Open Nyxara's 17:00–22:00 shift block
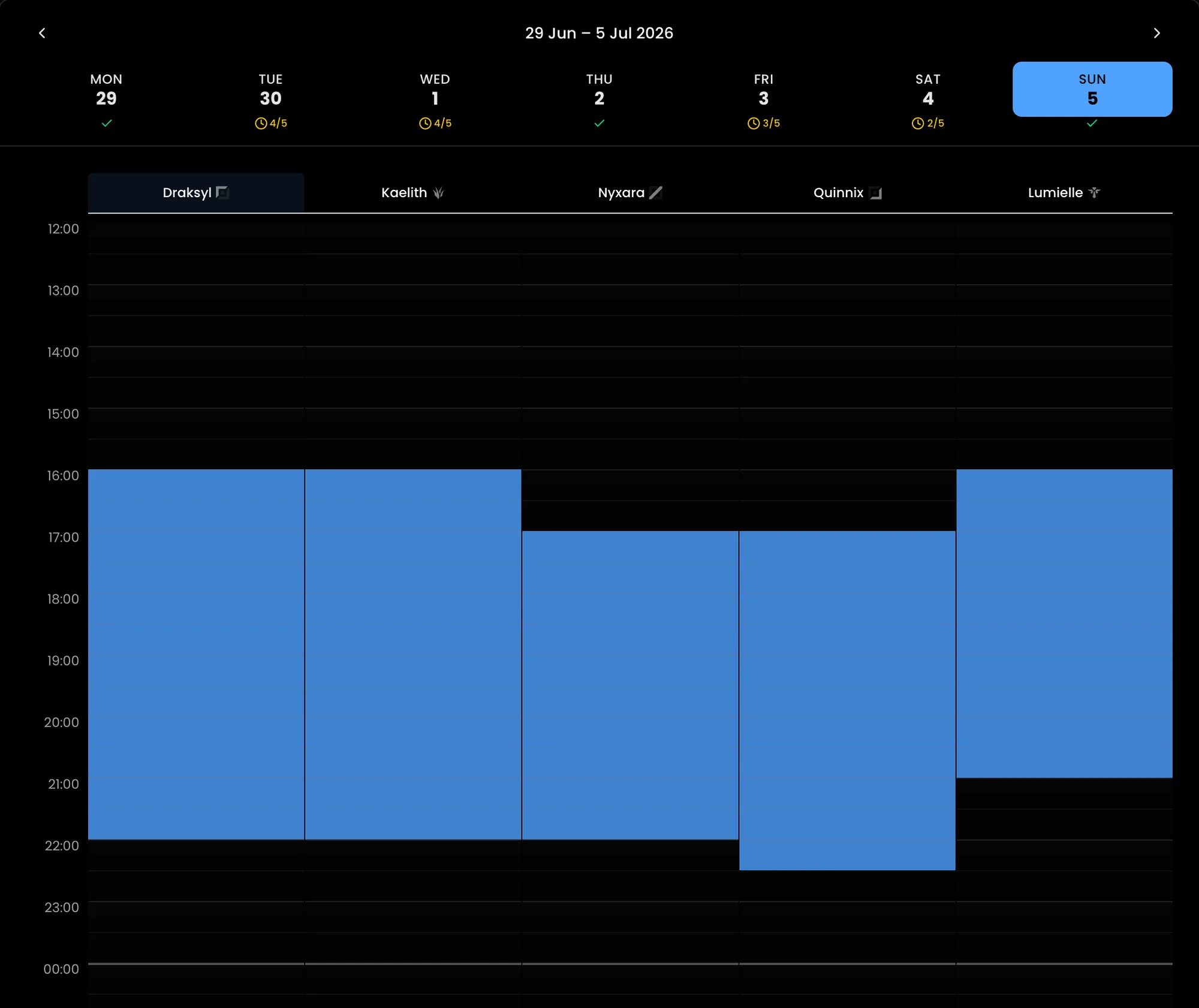The width and height of the screenshot is (1199, 1008). (x=630, y=685)
